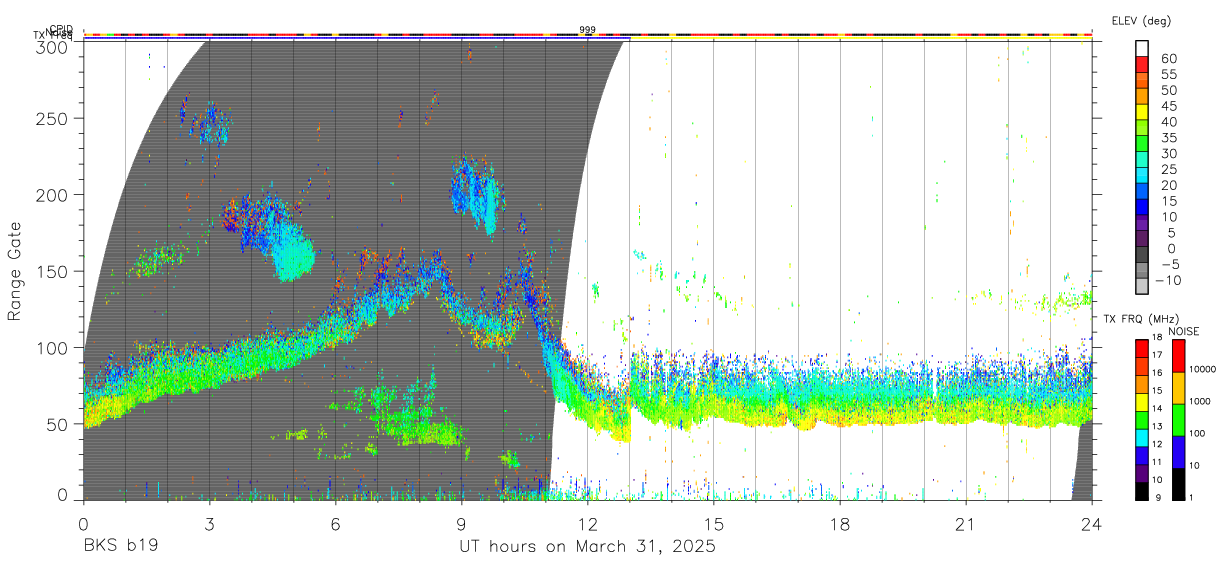
Task: Click the red 55–60 swatch on ELEV colorbar
Action: click(1142, 65)
